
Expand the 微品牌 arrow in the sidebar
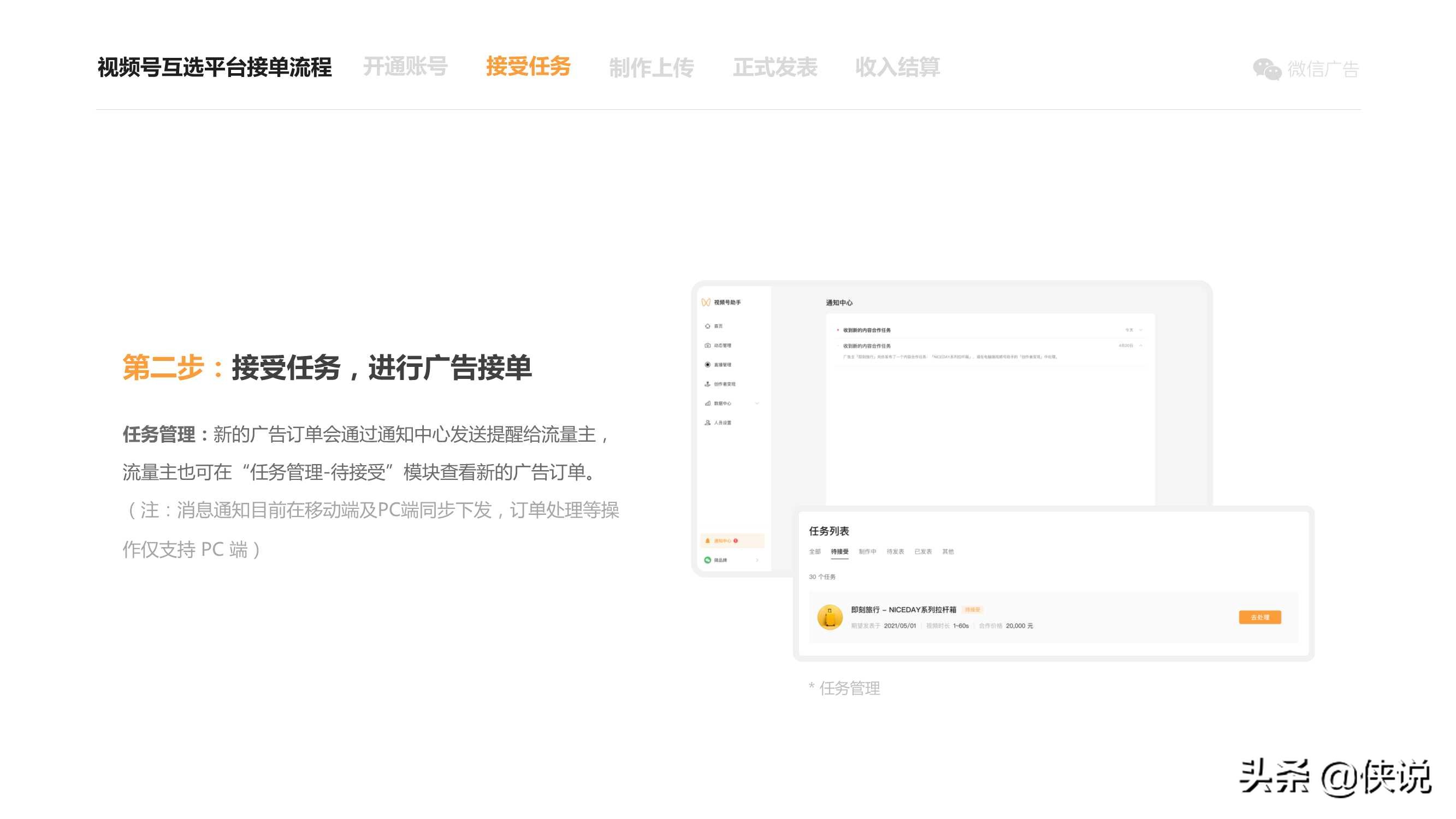(757, 560)
